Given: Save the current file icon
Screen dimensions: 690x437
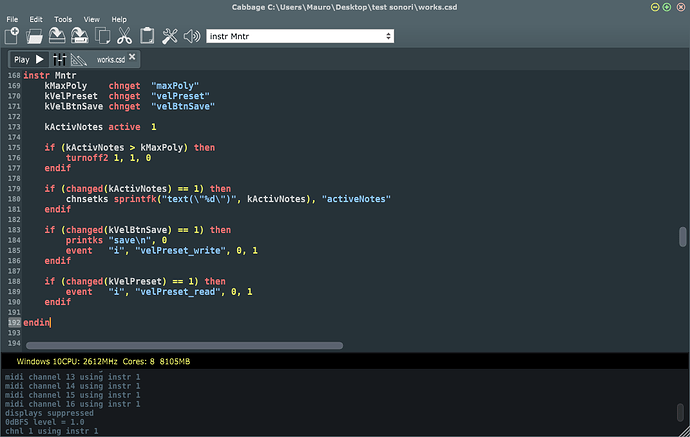Looking at the screenshot, I should (57, 36).
